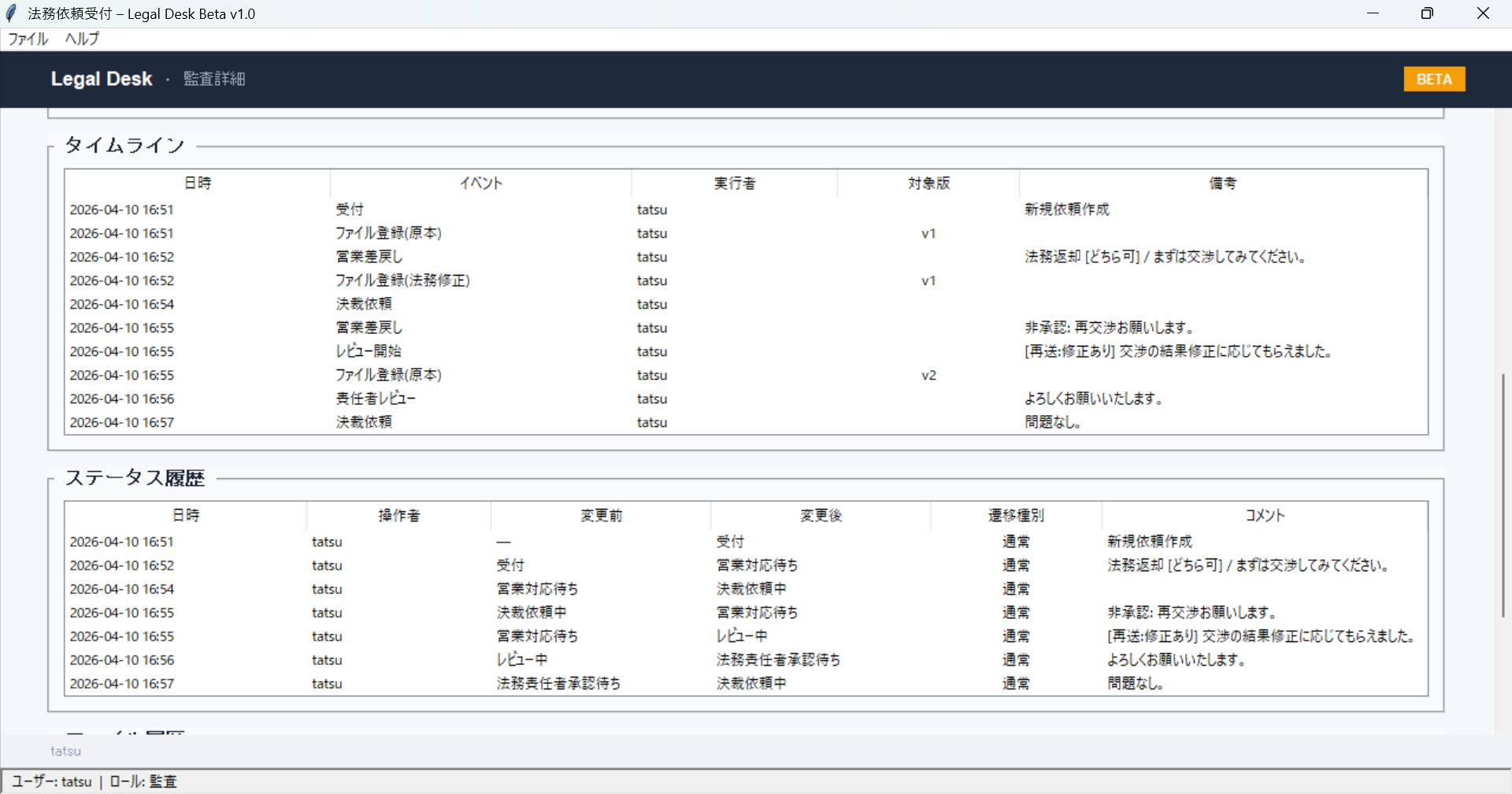This screenshot has height=794, width=1512.
Task: Open the ヘルプ menu
Action: 82,39
